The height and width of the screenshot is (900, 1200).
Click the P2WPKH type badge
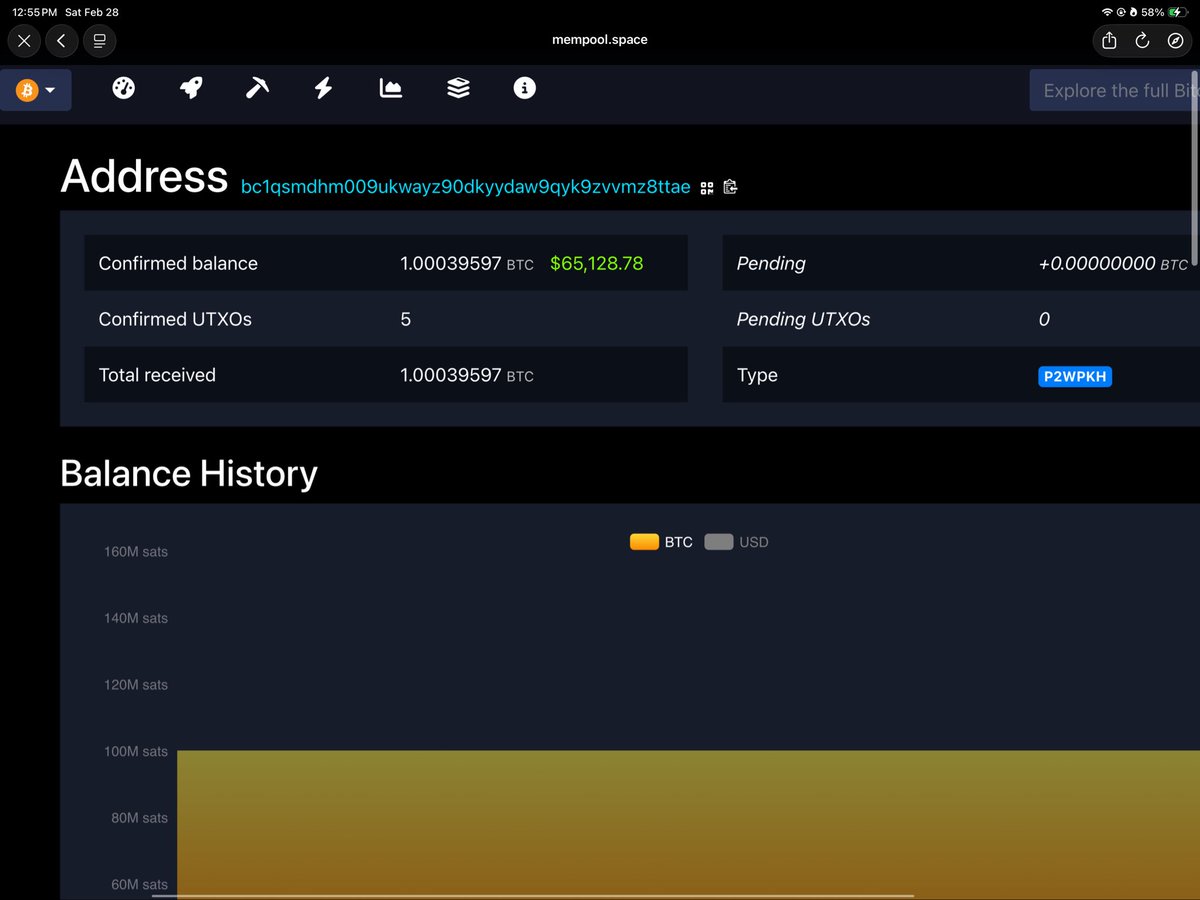[x=1075, y=376]
